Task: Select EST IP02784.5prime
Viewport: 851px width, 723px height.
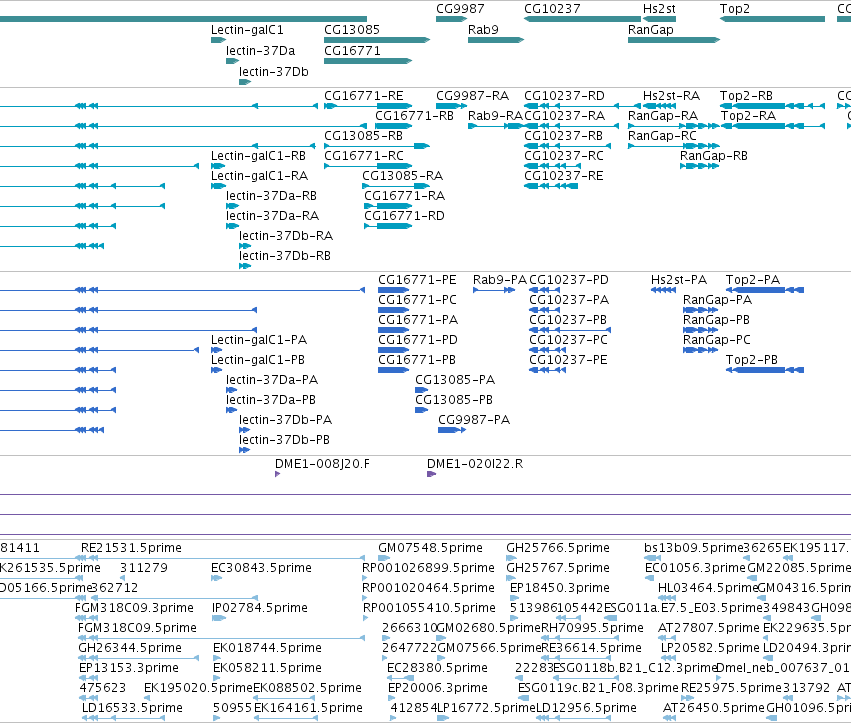Action: [260, 608]
